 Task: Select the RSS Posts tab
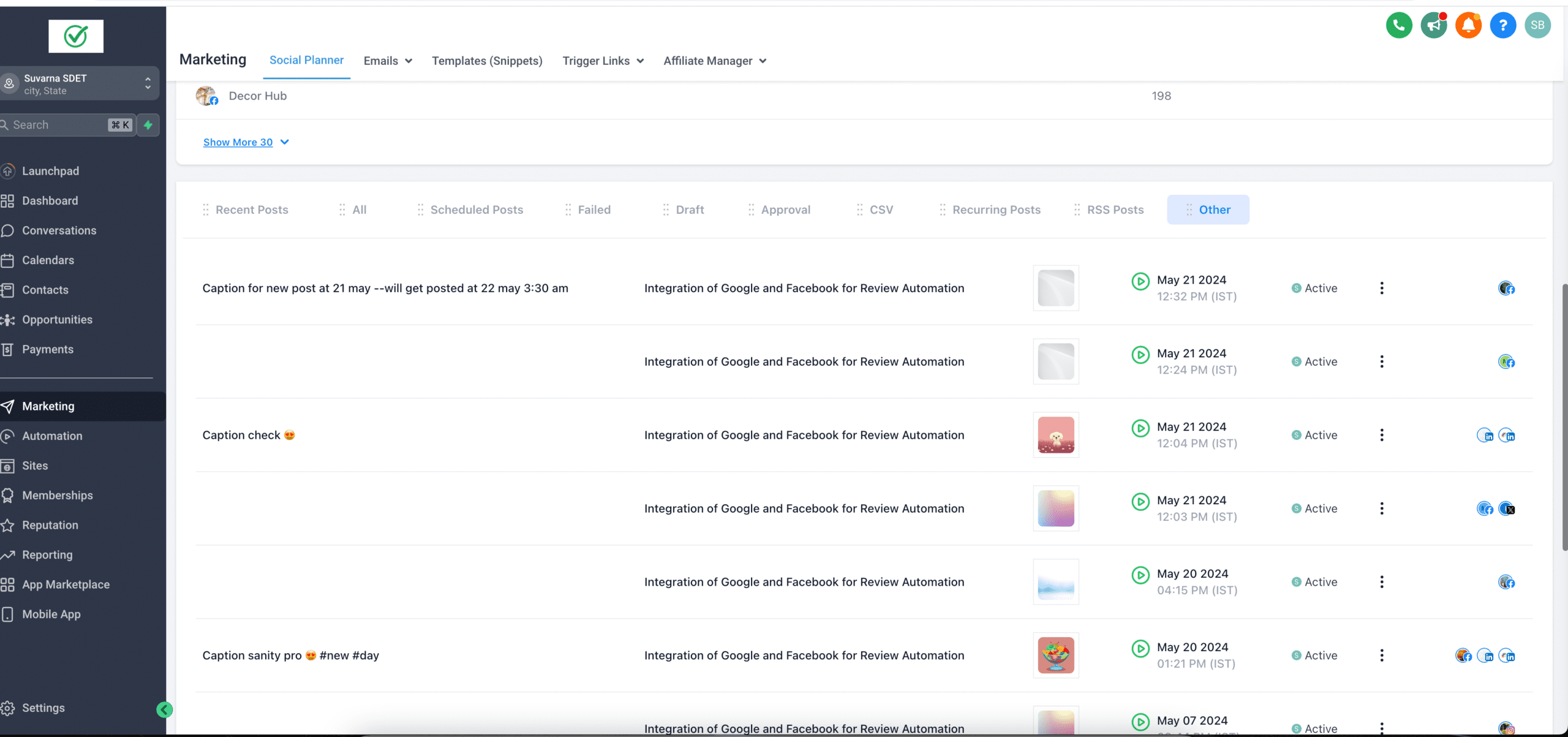pos(1109,210)
